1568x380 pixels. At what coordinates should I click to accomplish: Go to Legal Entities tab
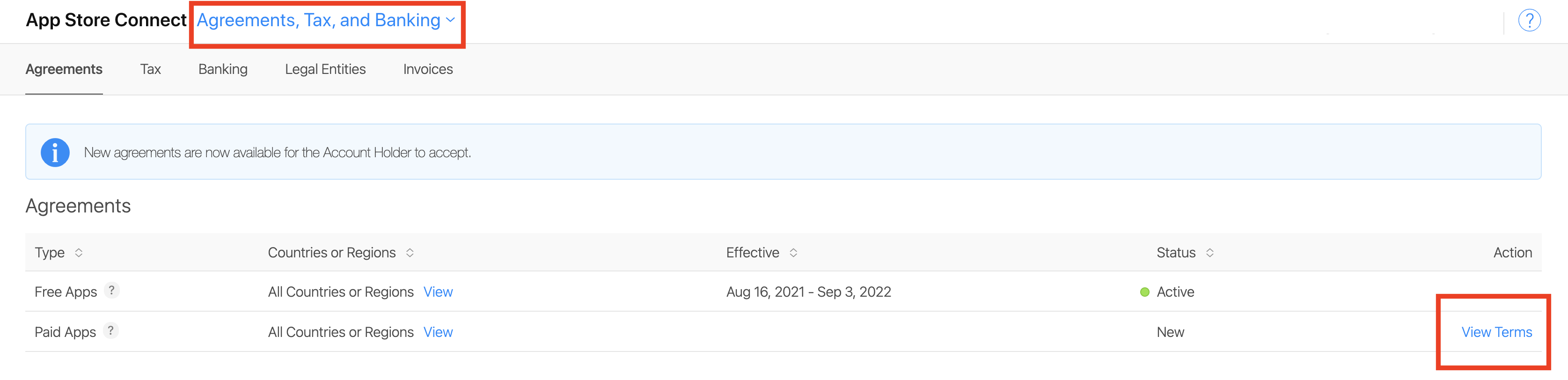(325, 69)
